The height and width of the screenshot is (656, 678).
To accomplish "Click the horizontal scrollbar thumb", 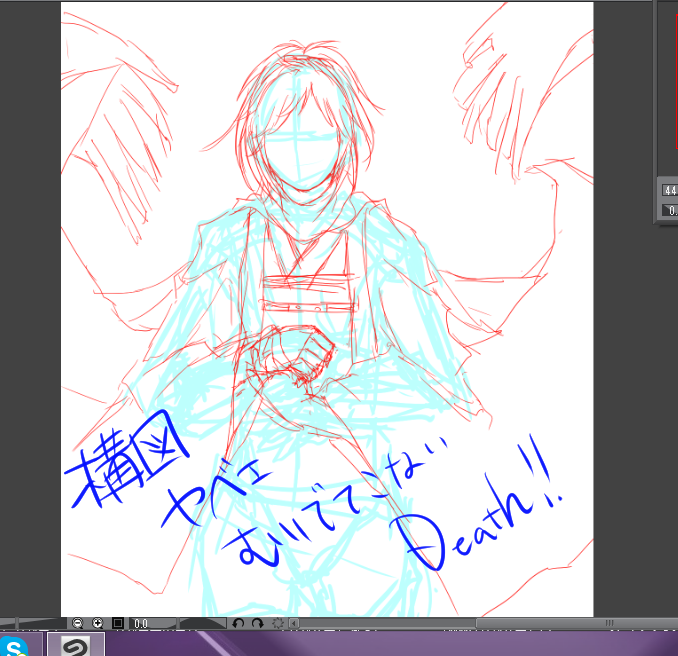I will point(577,623).
